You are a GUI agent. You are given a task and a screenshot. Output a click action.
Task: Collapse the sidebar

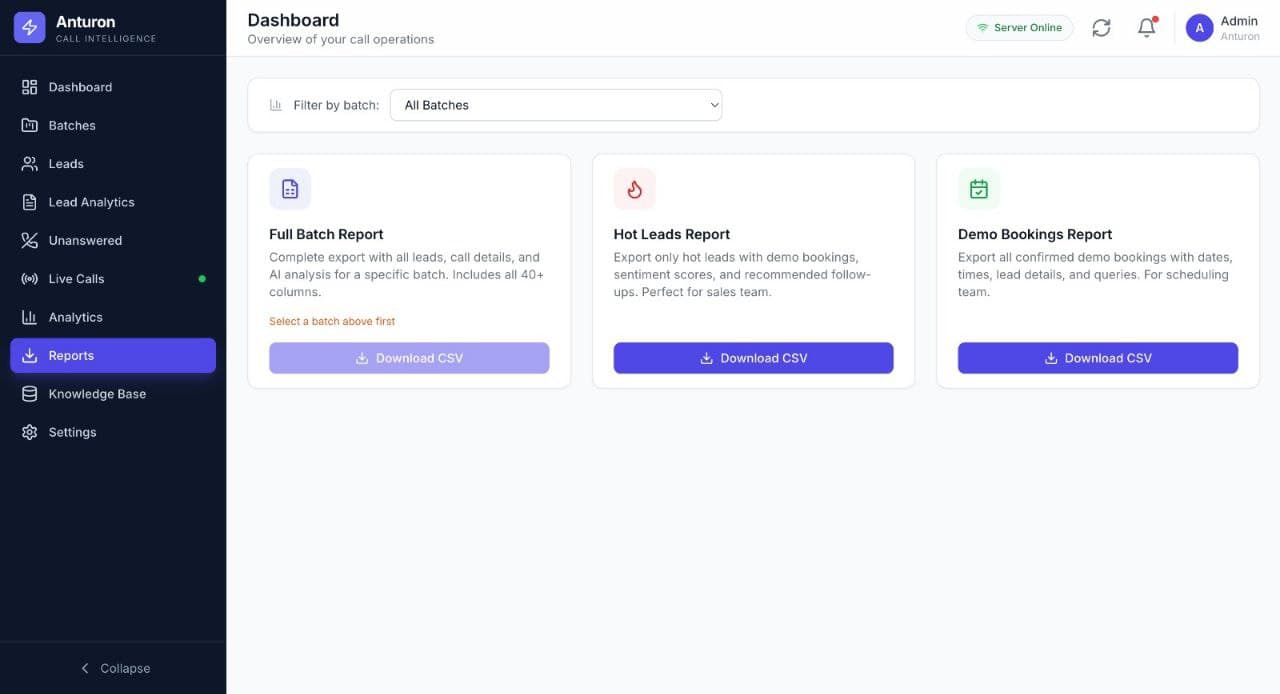click(x=113, y=668)
